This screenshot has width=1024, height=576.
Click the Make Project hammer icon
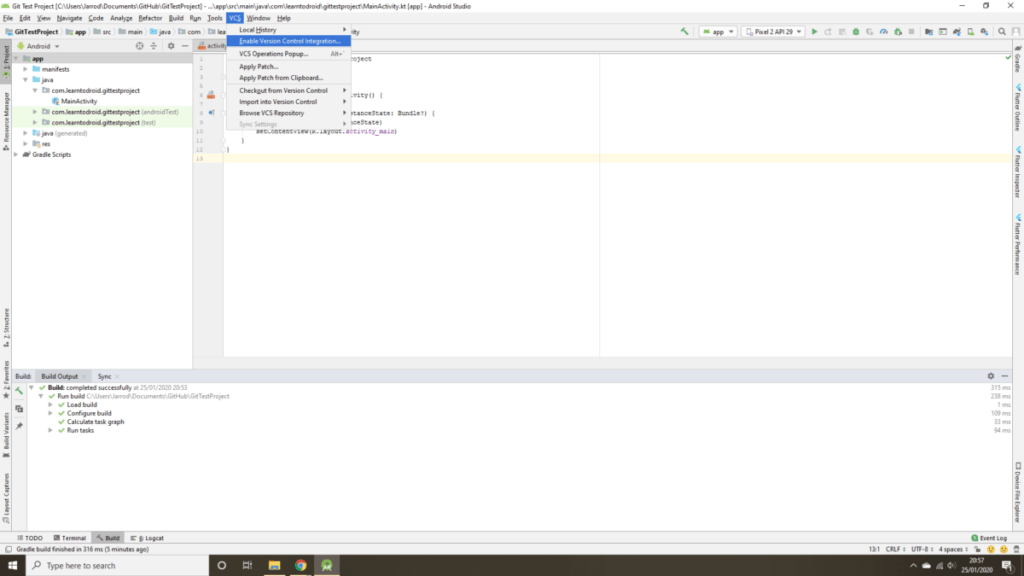tap(684, 32)
